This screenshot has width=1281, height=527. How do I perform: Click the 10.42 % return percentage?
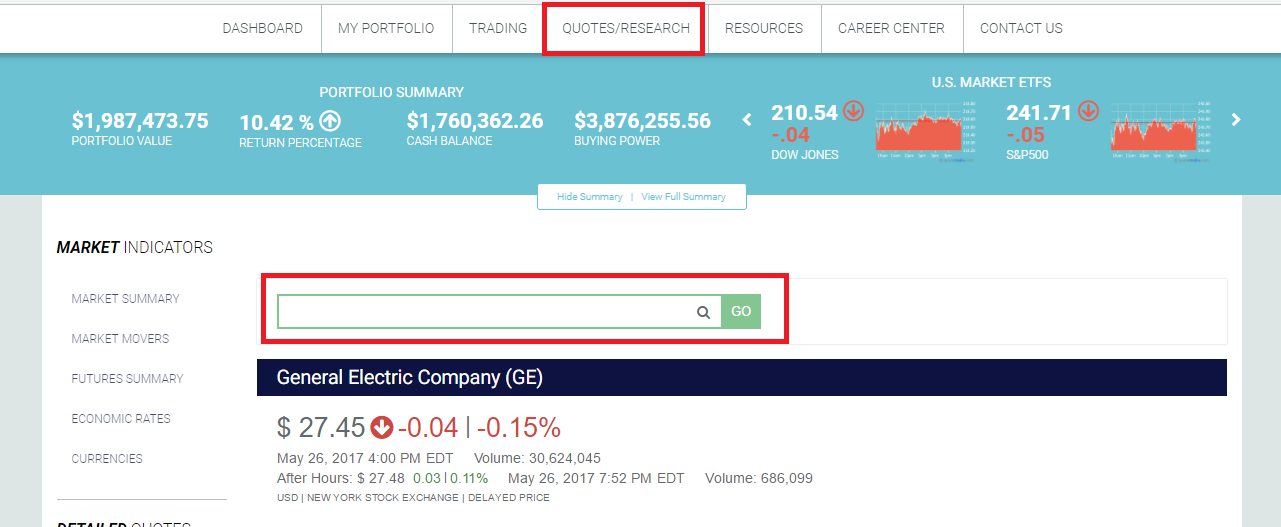coord(277,123)
